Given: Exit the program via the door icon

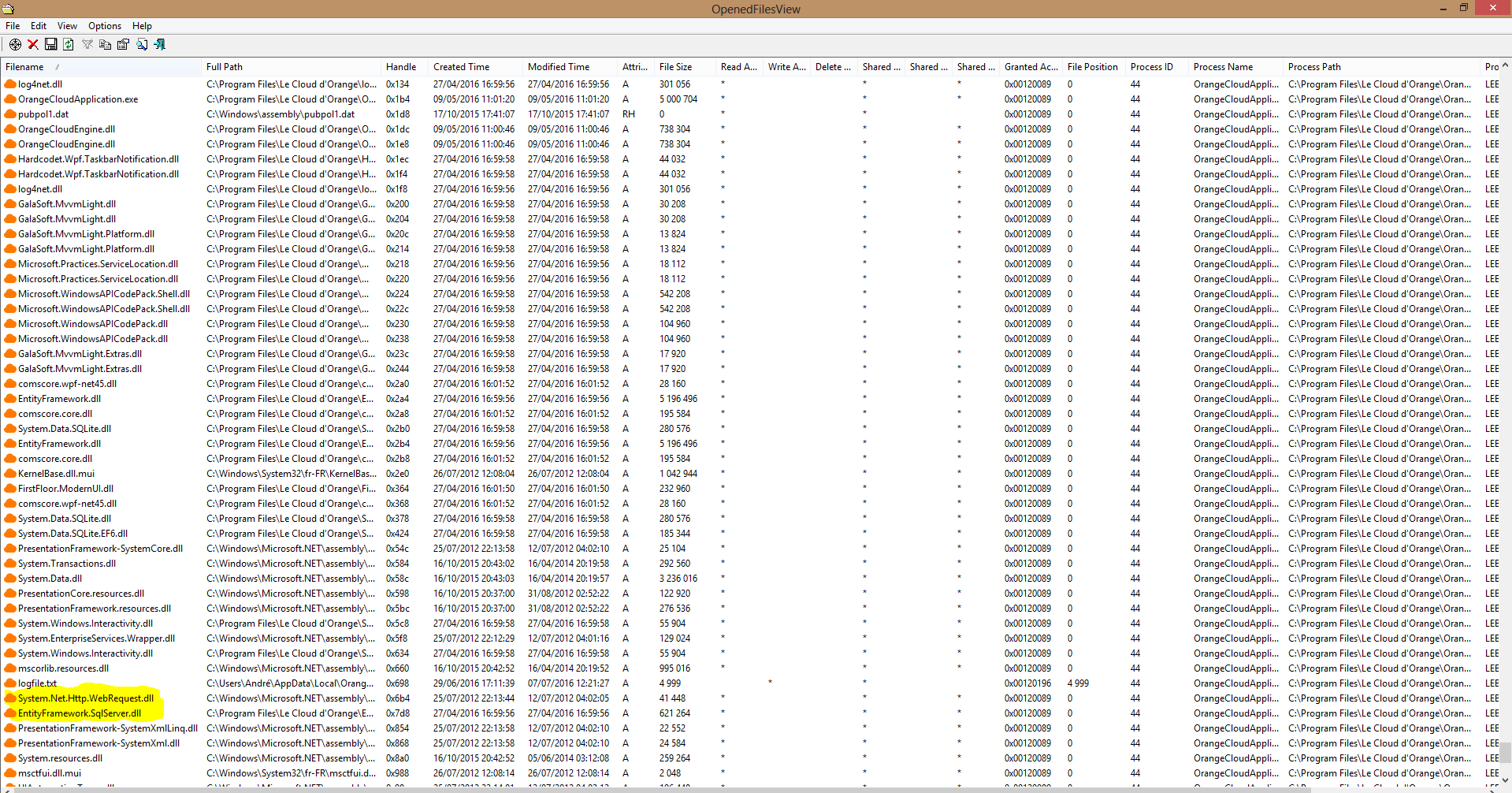Looking at the screenshot, I should coord(160,44).
